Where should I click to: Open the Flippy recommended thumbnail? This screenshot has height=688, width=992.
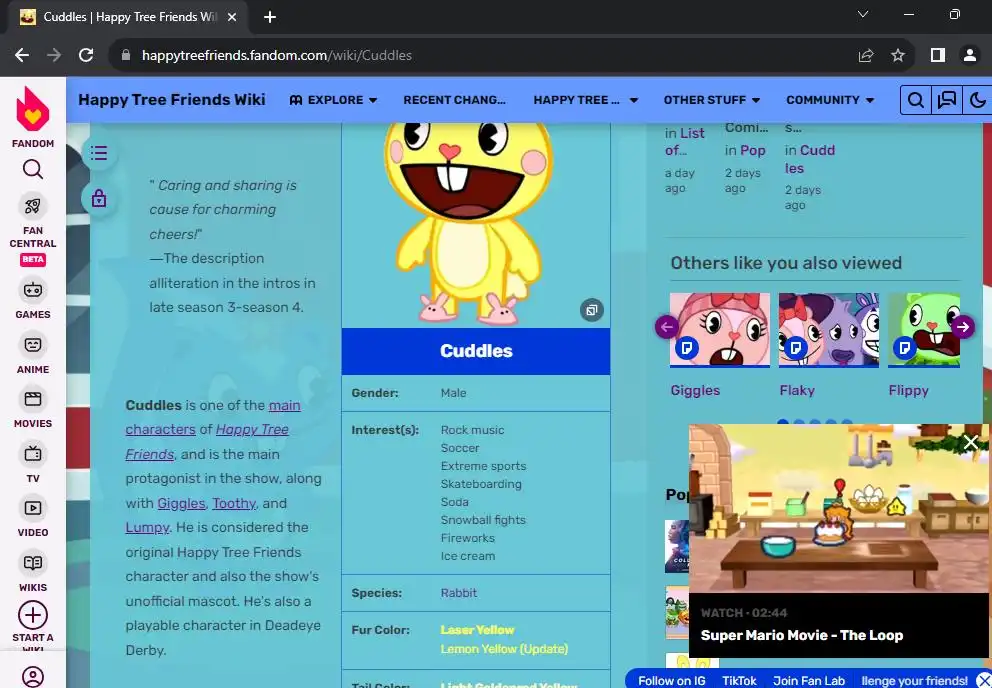(x=924, y=329)
